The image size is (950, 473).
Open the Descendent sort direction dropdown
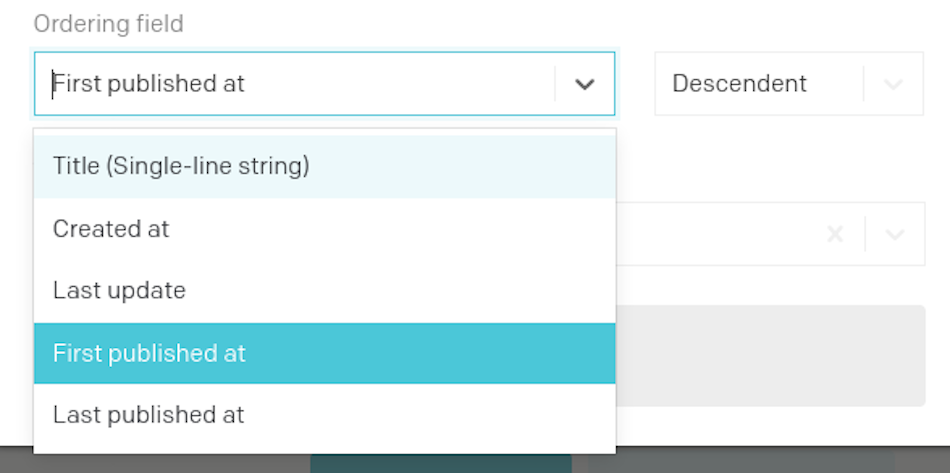pyautogui.click(x=789, y=84)
